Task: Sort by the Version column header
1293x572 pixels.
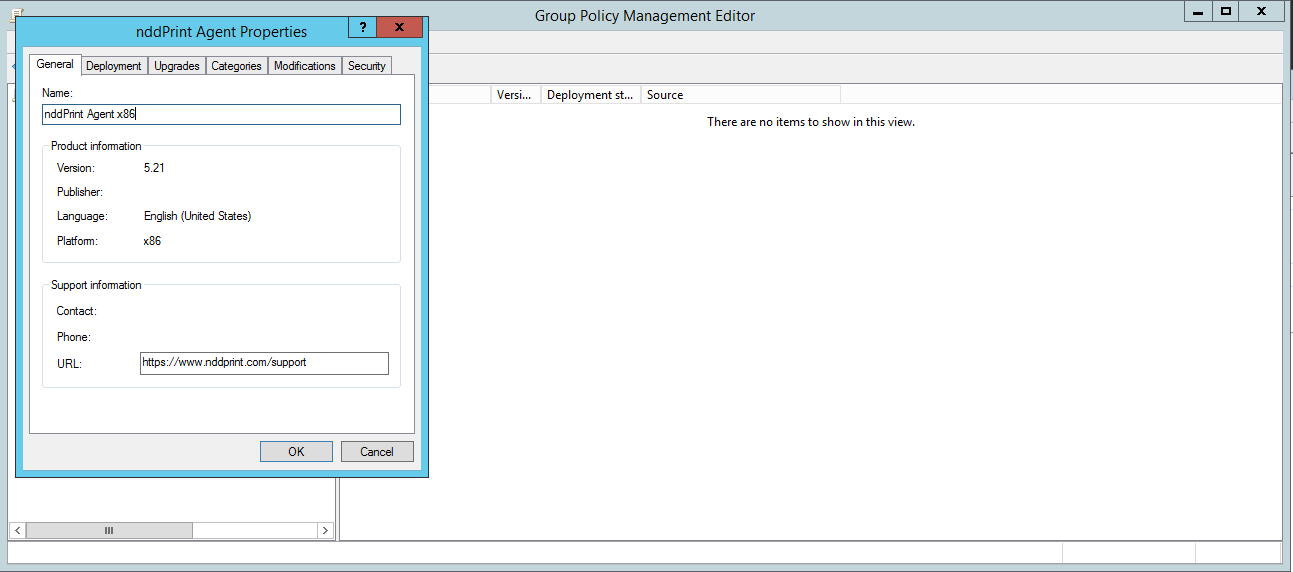Action: [x=516, y=95]
